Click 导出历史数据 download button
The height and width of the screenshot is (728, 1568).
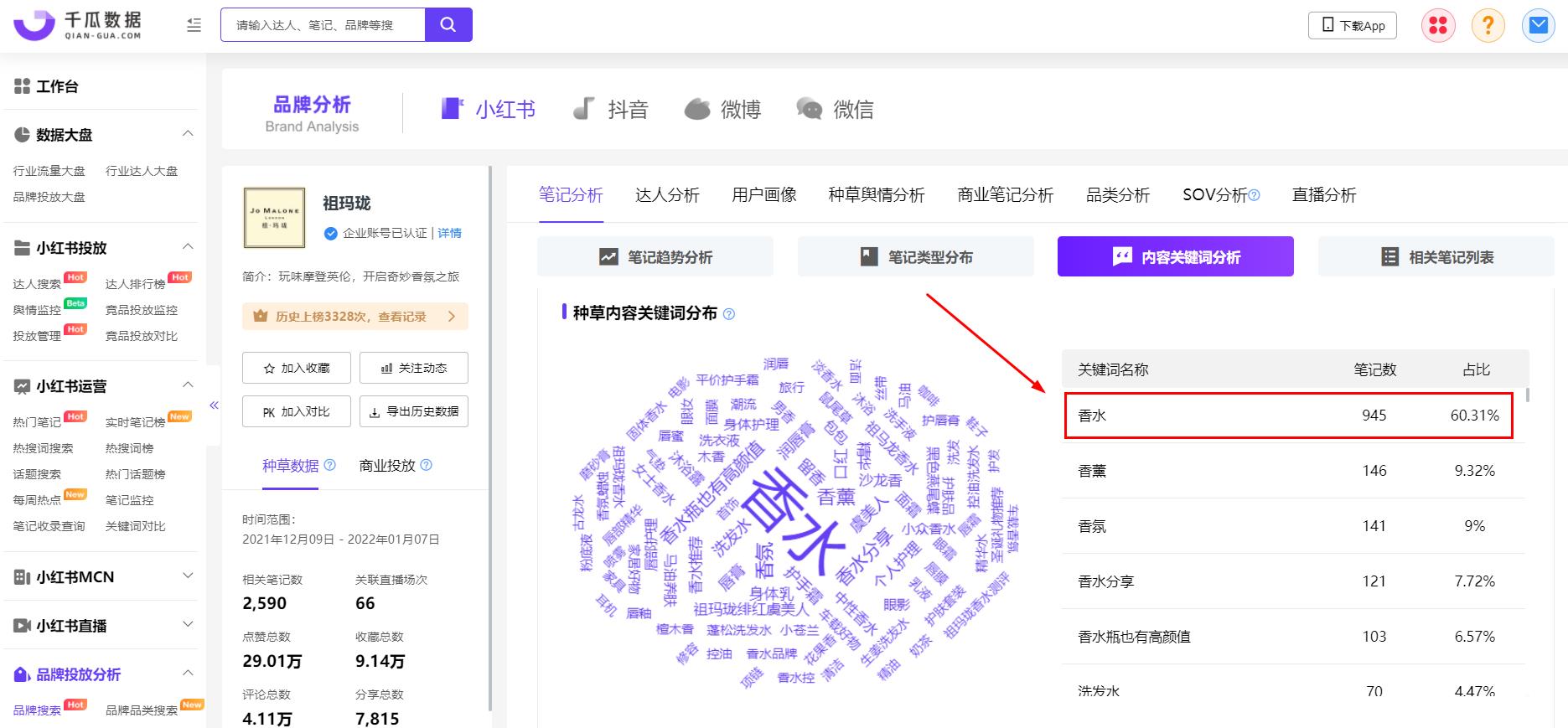[414, 411]
